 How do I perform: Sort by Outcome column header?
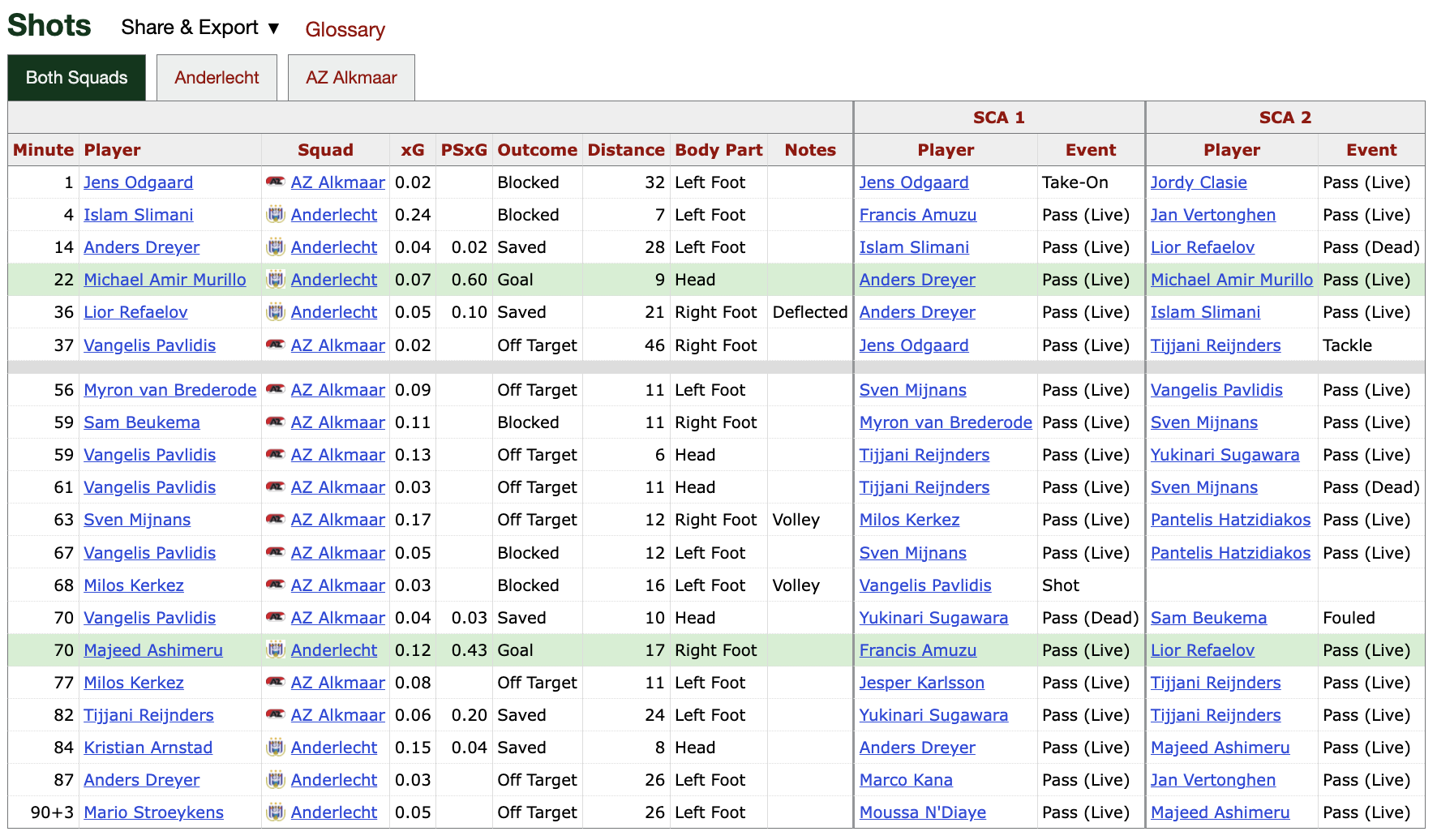(x=537, y=150)
